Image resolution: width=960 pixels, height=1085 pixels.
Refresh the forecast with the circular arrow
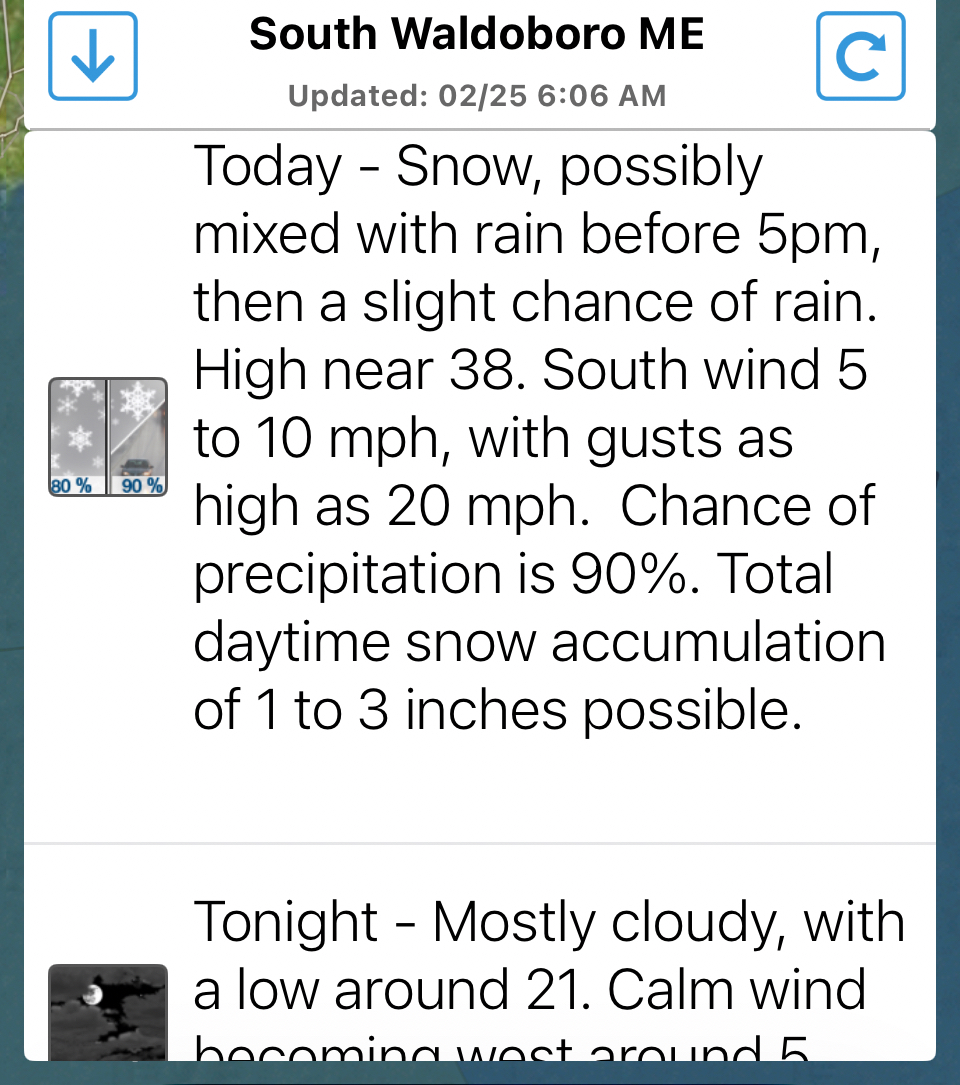pyautogui.click(x=860, y=56)
